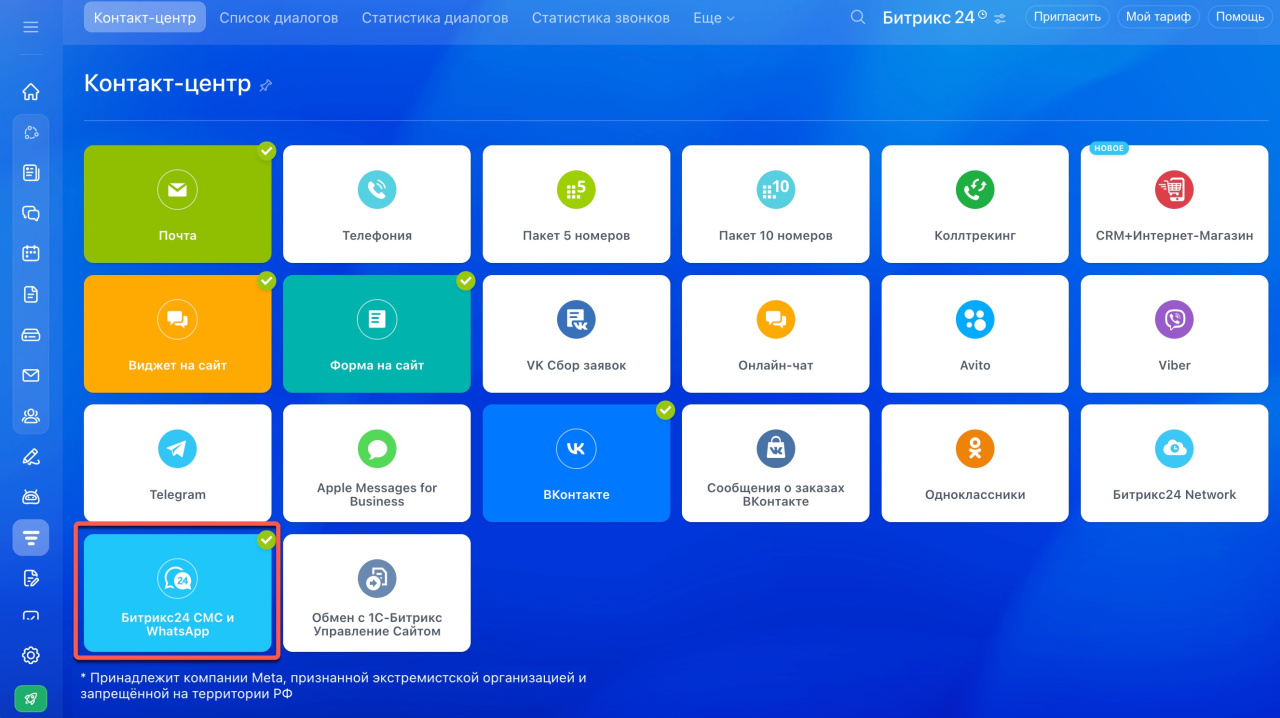Viewport: 1280px width, 718px height.
Task: Click the Пригласить button
Action: point(1067,17)
